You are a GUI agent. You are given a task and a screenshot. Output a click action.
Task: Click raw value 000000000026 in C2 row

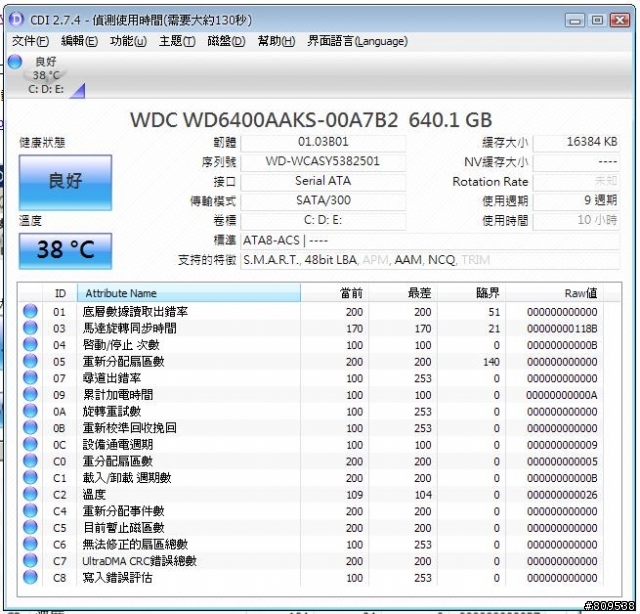(562, 495)
